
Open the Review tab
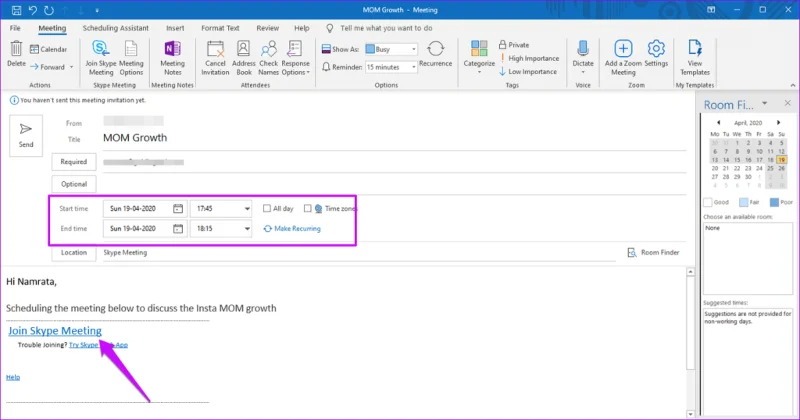click(x=268, y=28)
